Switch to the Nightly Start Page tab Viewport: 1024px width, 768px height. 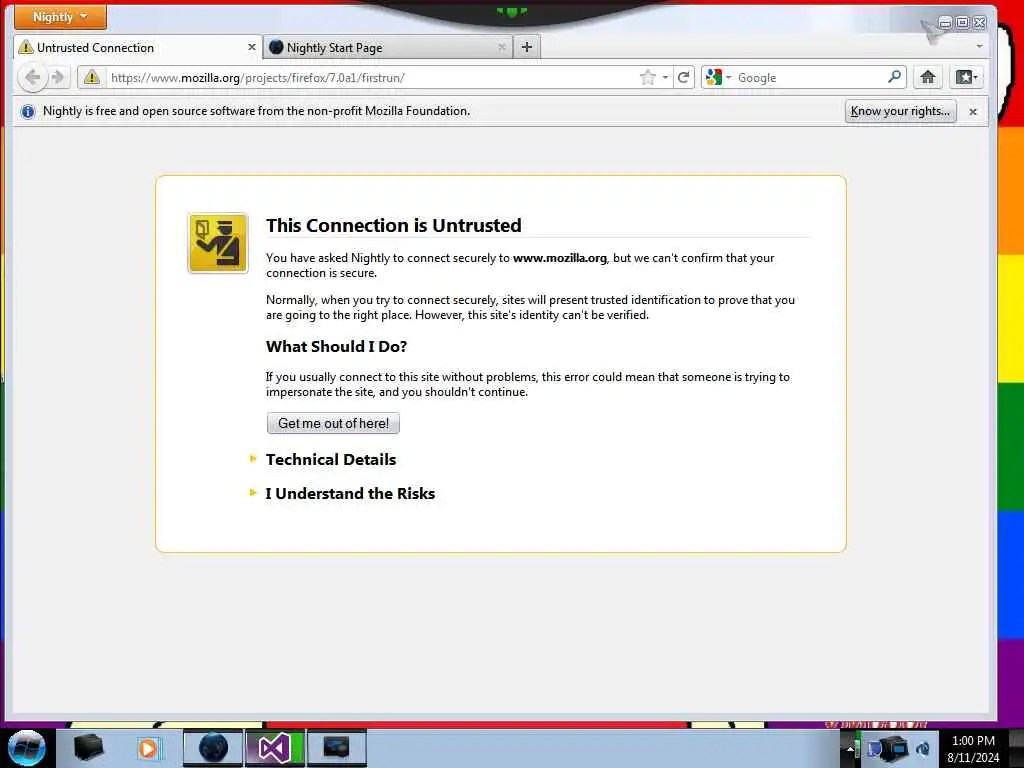pyautogui.click(x=388, y=48)
